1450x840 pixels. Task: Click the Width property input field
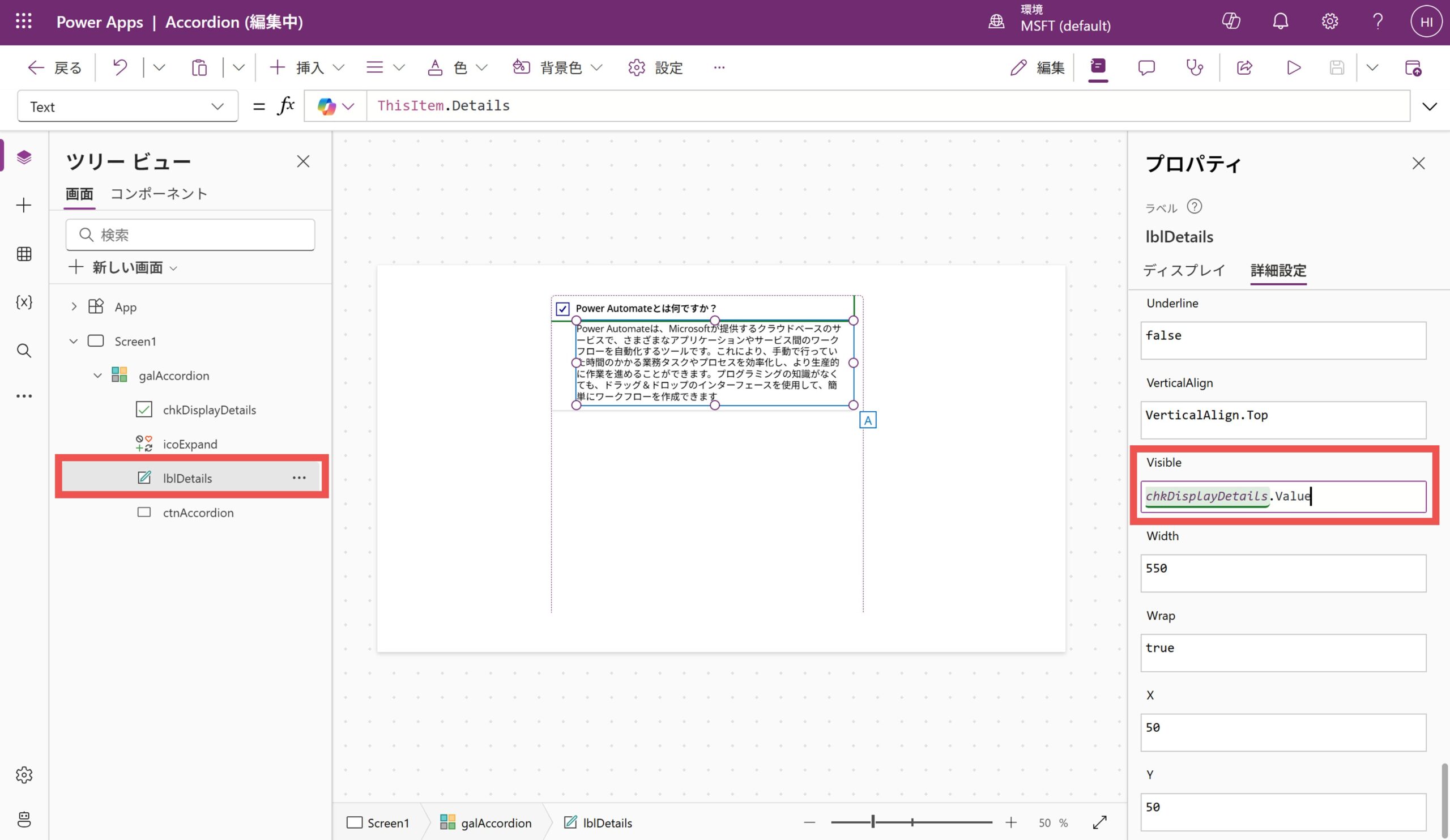1282,573
